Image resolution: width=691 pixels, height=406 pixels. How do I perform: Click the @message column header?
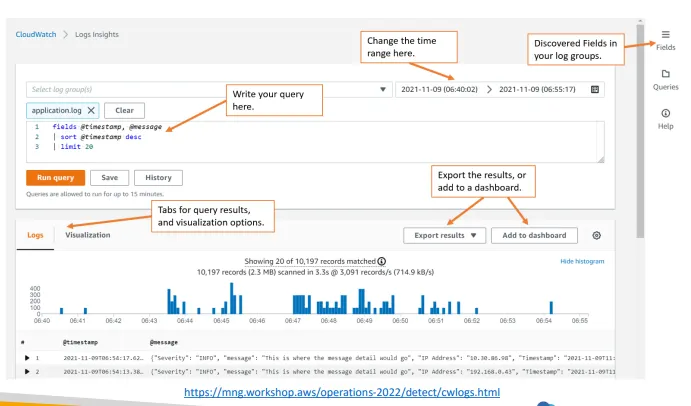click(x=163, y=342)
